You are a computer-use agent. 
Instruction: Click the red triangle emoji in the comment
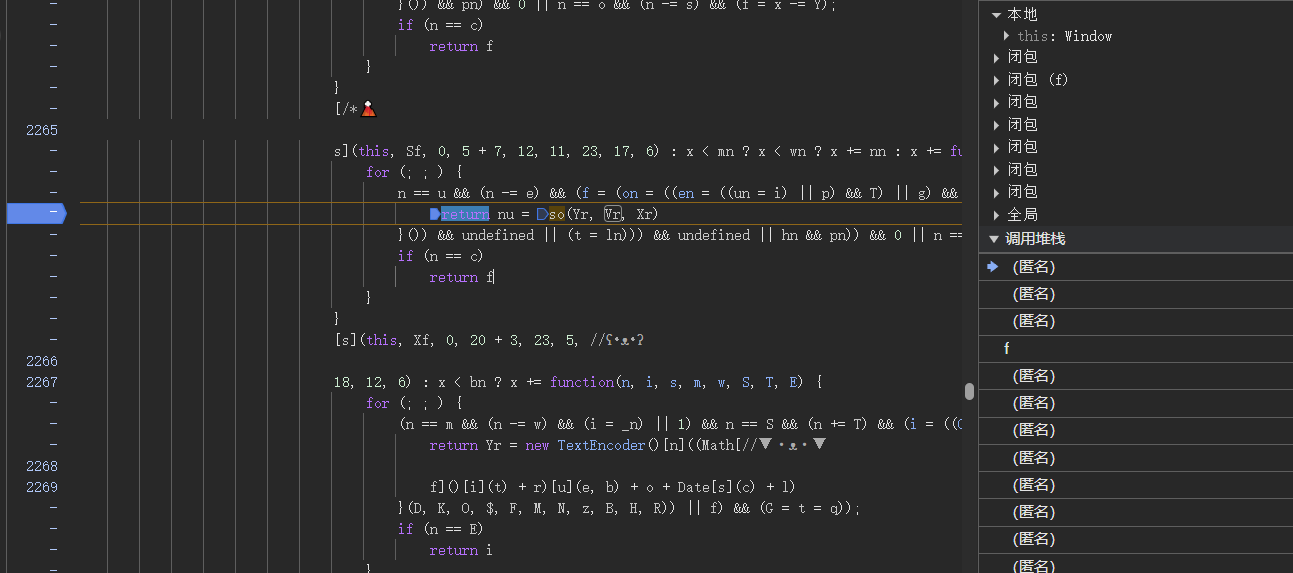coord(368,108)
